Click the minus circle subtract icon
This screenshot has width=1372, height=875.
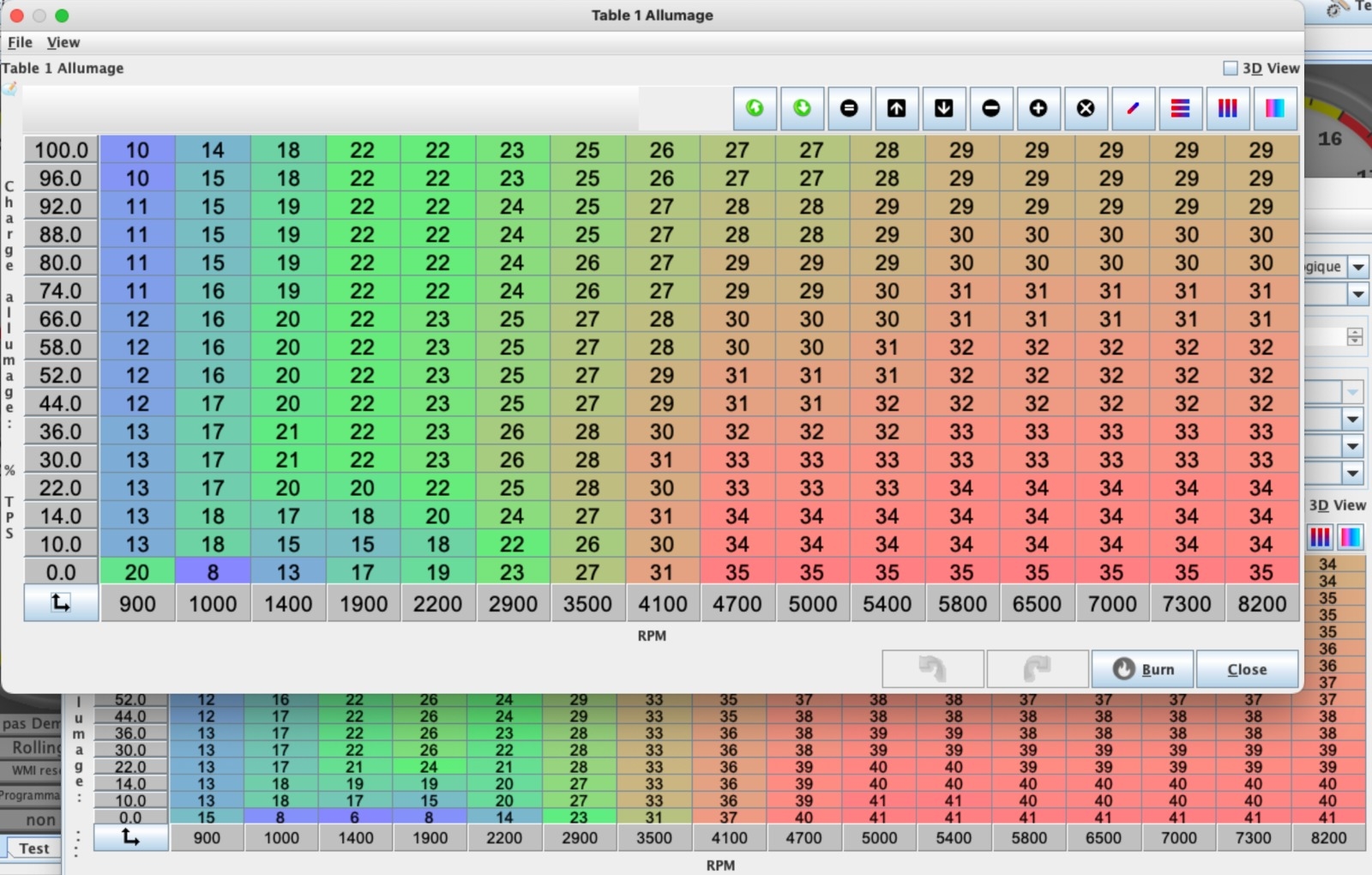click(x=990, y=108)
